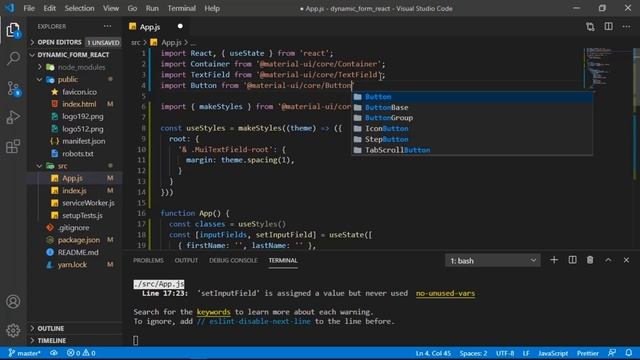The width and height of the screenshot is (640, 360).
Task: Open the Selection menu
Action: (x=79, y=8)
